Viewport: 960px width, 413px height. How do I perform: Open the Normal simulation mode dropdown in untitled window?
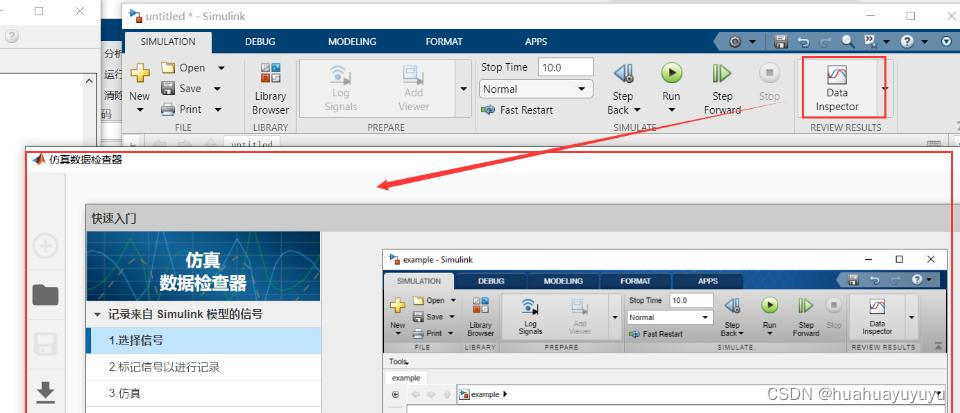click(536, 89)
